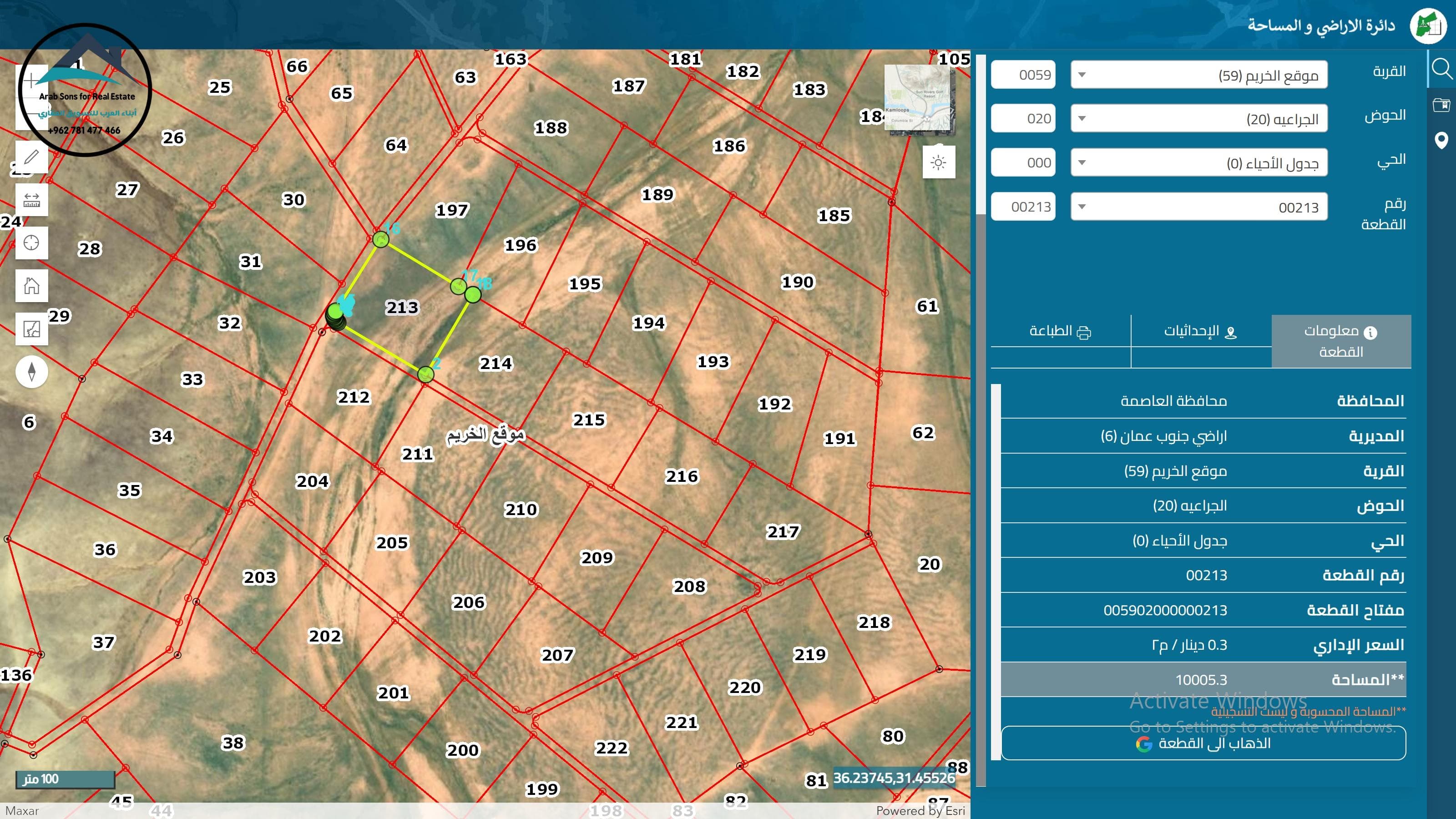Select the pencil draw tool
The image size is (1456, 819).
coord(32,157)
